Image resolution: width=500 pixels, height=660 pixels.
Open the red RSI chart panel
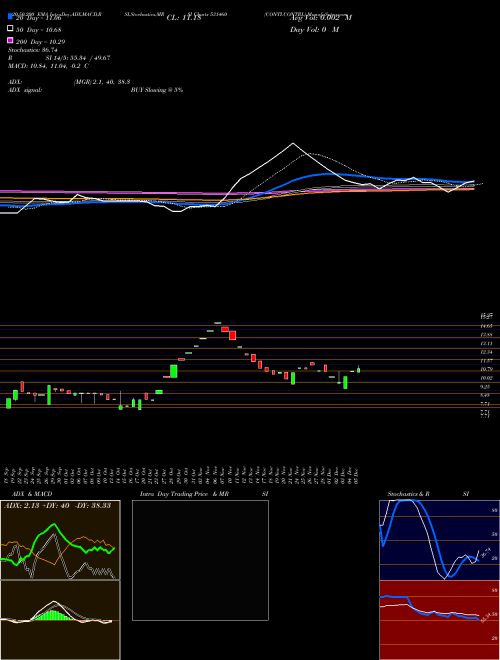coord(439,620)
